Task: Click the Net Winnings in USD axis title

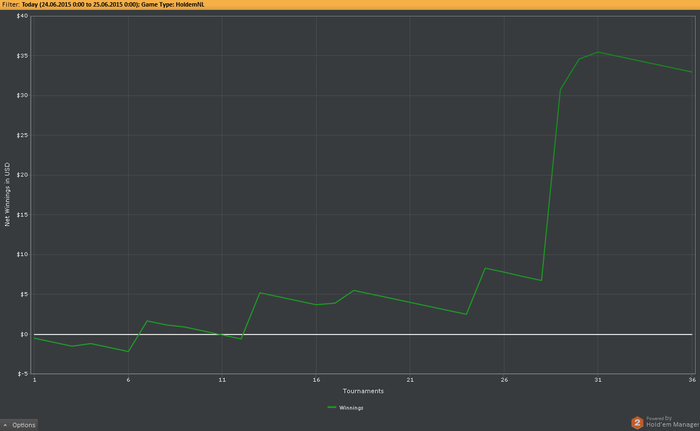Action: [x=7, y=194]
